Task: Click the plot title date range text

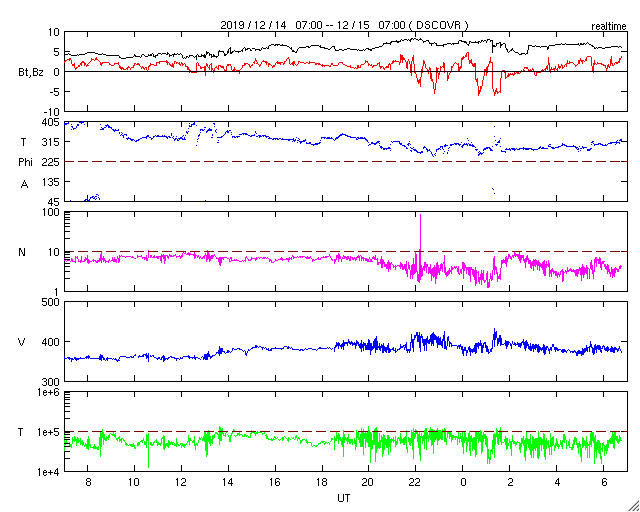Action: [344, 25]
